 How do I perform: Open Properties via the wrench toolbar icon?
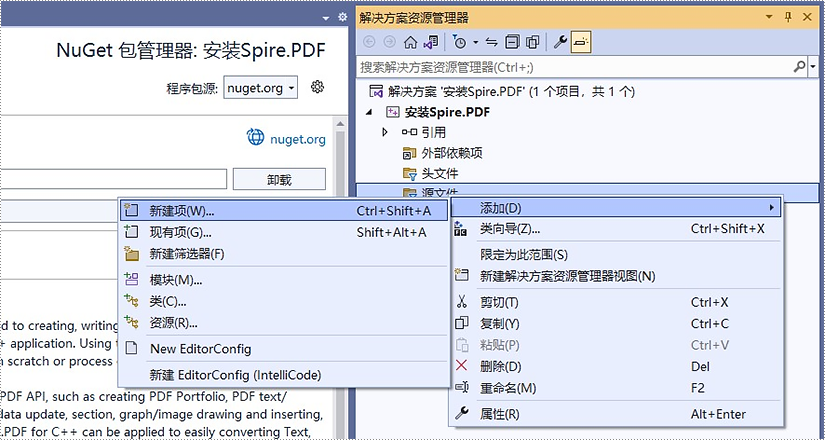click(x=560, y=42)
